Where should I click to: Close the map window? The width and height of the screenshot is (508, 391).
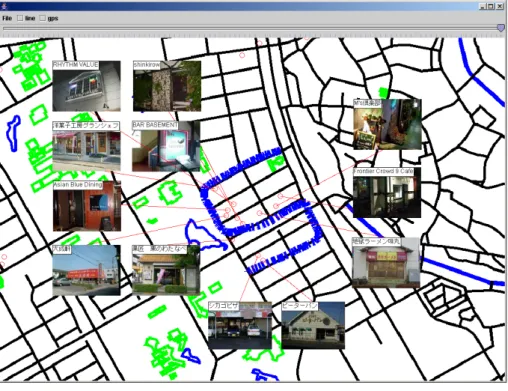(500, 6)
